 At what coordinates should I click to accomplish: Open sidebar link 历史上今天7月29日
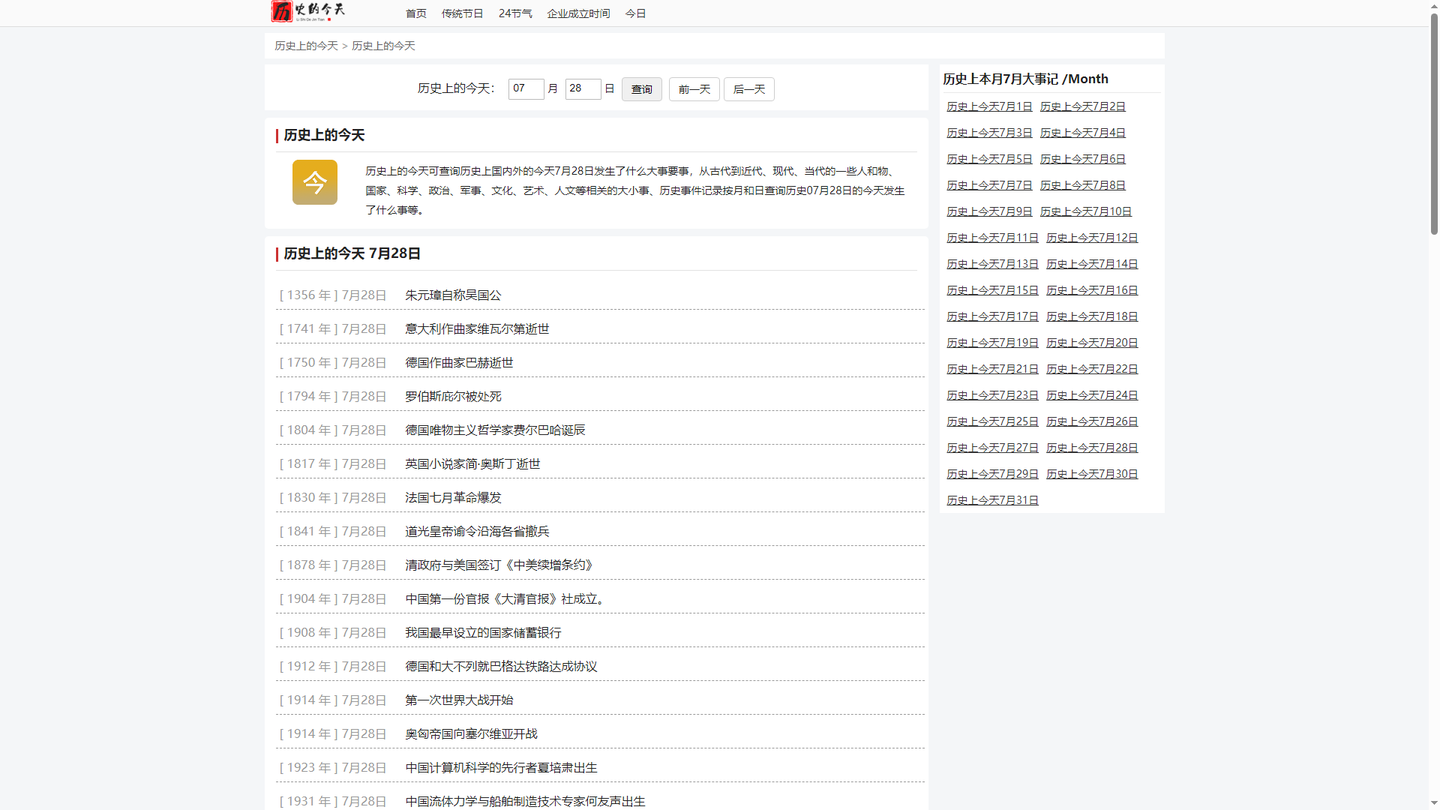coord(992,474)
